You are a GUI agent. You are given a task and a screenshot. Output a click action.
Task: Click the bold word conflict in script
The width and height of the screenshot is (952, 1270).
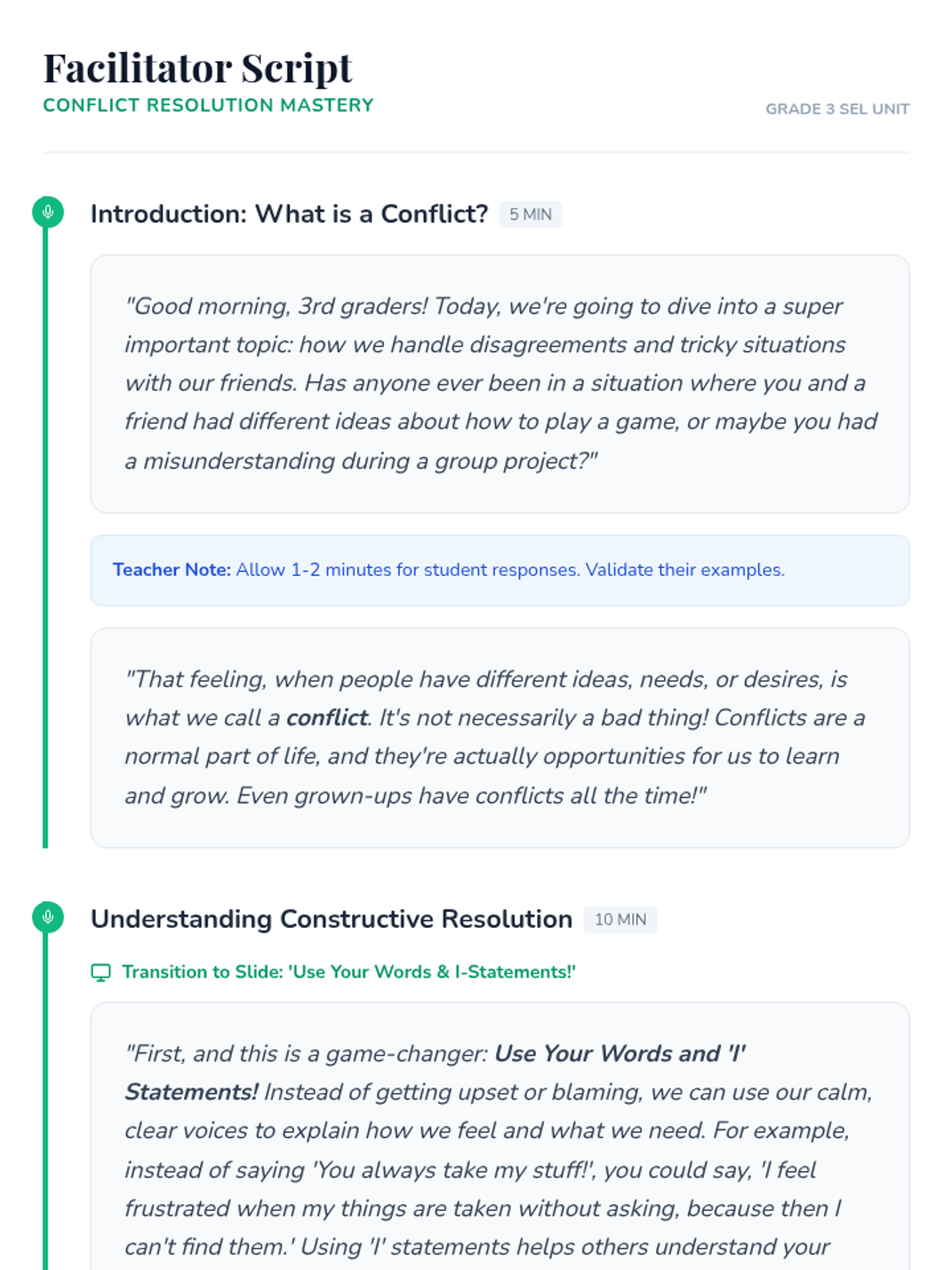pyautogui.click(x=326, y=718)
